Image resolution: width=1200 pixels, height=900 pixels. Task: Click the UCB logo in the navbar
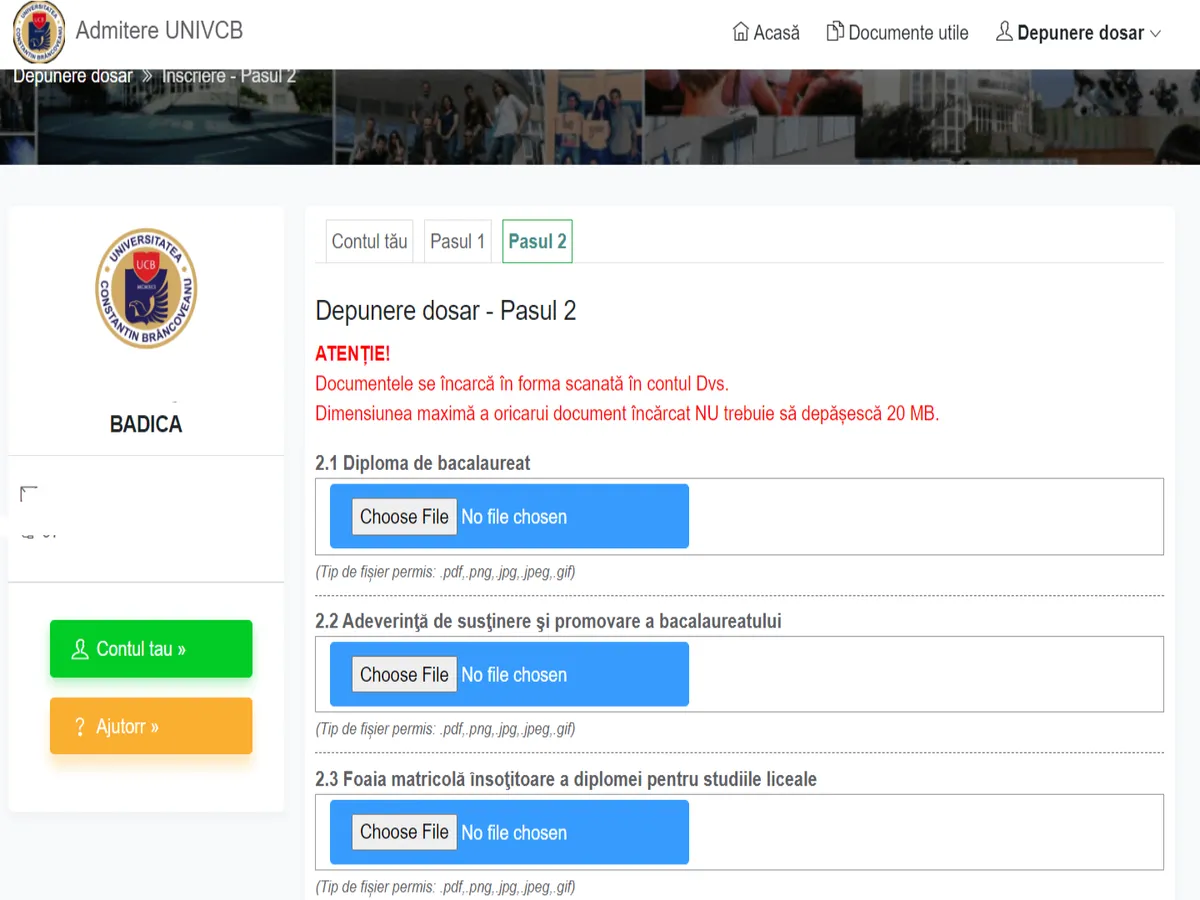coord(39,32)
